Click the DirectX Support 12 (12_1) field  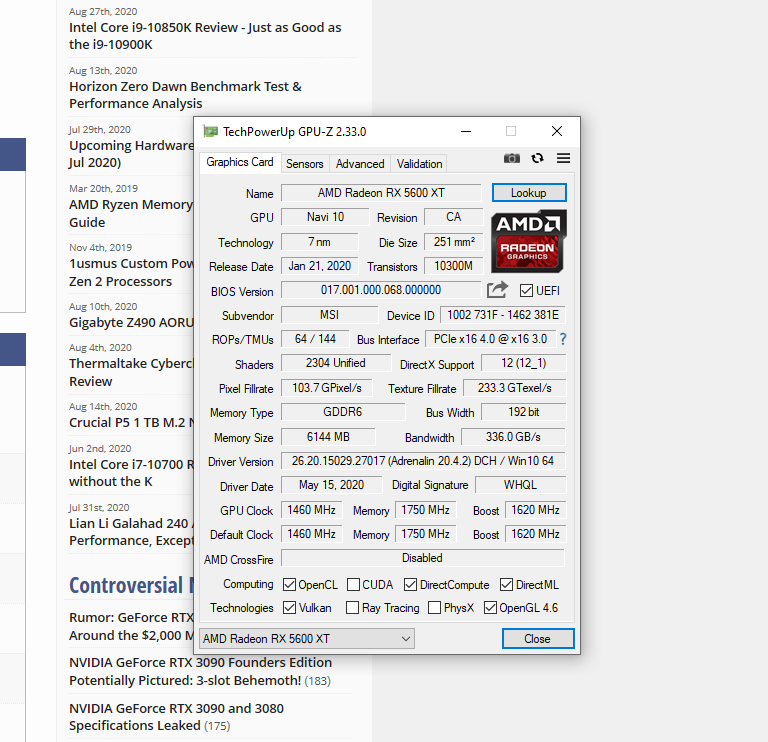coord(524,363)
